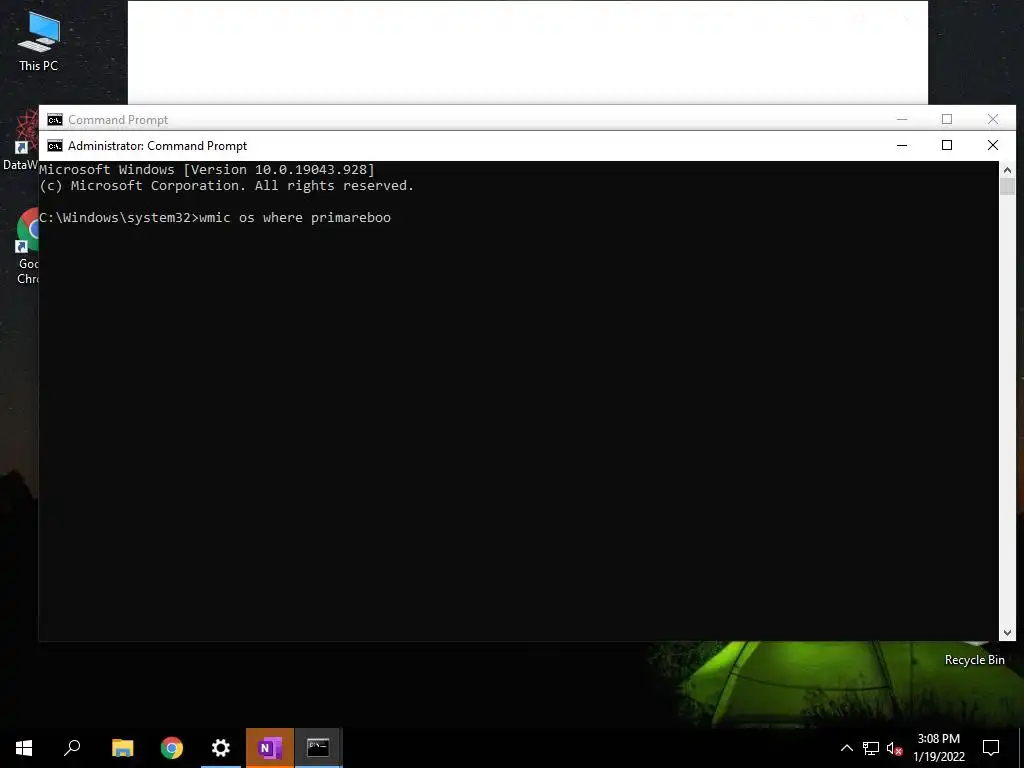Click the background Command Prompt title text
Screen dimensions: 1024x768
tap(118, 120)
